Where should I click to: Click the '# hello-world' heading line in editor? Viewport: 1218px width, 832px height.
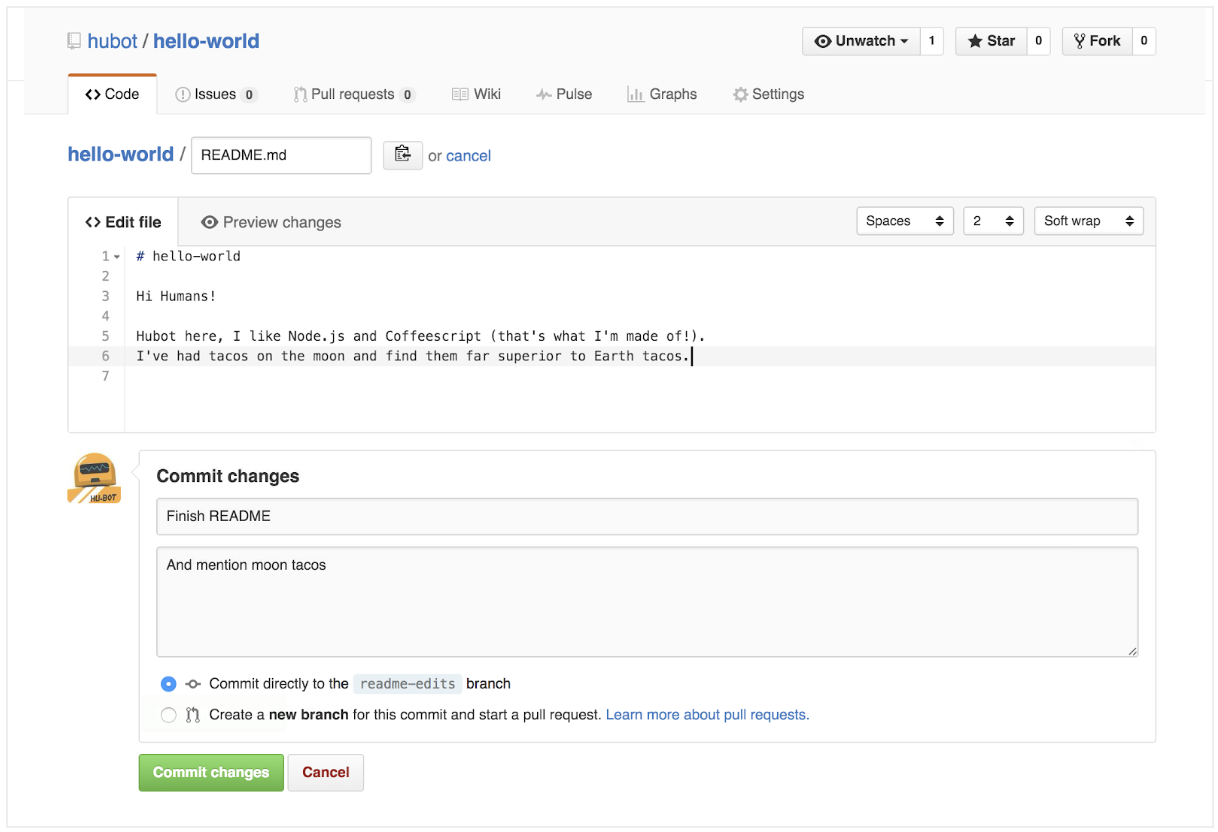pyautogui.click(x=188, y=256)
